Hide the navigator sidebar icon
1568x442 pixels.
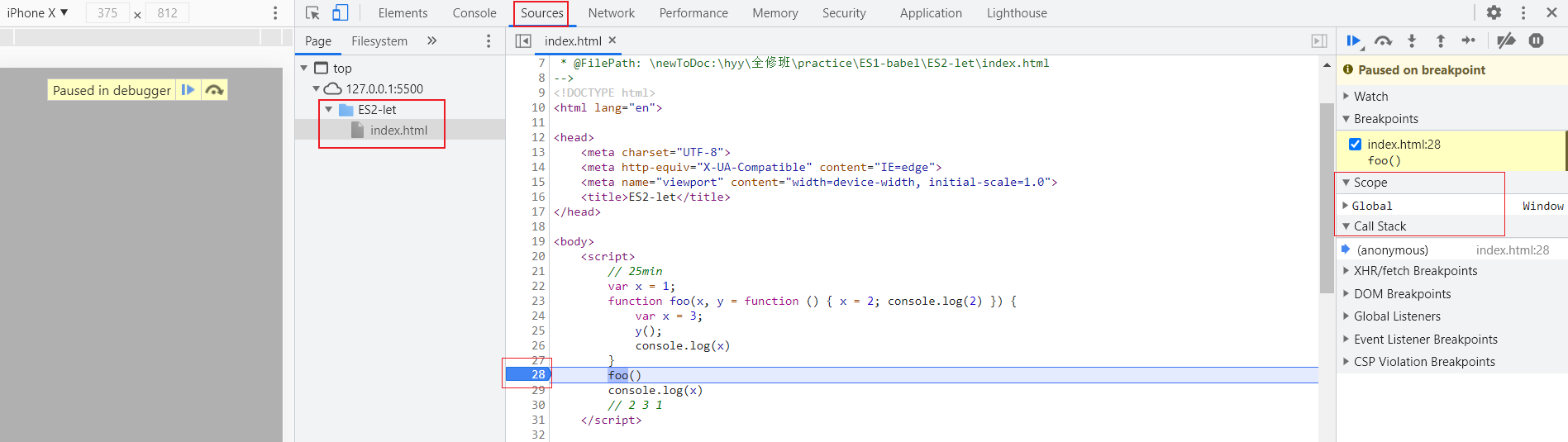(x=523, y=41)
